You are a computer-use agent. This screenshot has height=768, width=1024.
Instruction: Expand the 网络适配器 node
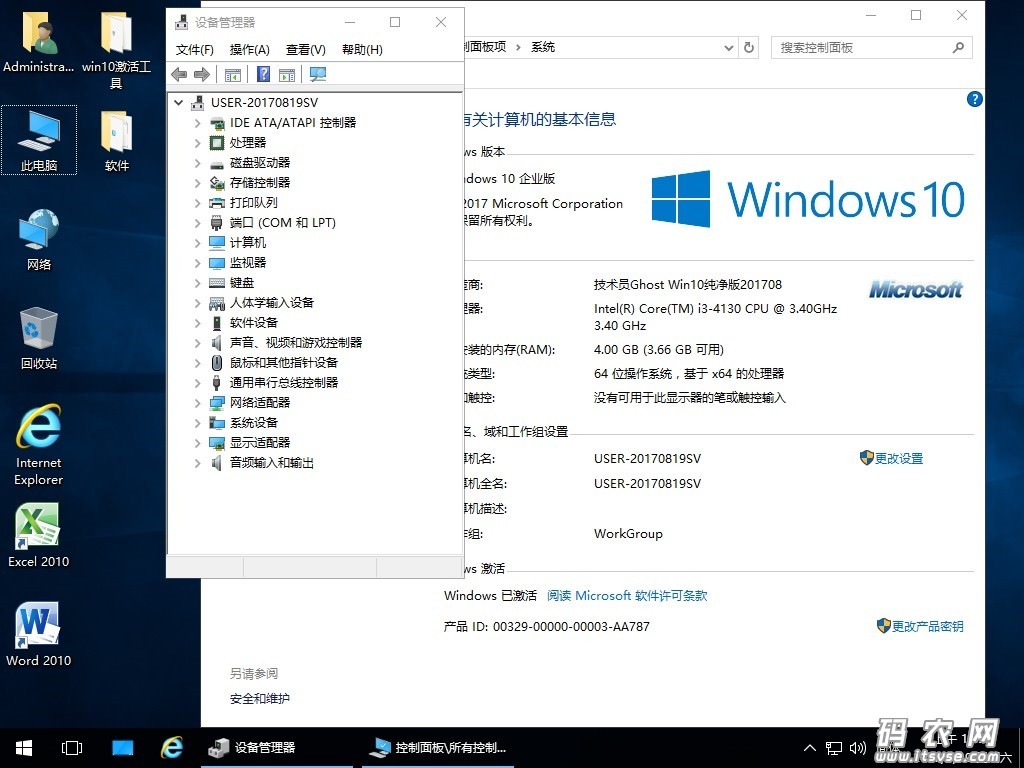197,403
